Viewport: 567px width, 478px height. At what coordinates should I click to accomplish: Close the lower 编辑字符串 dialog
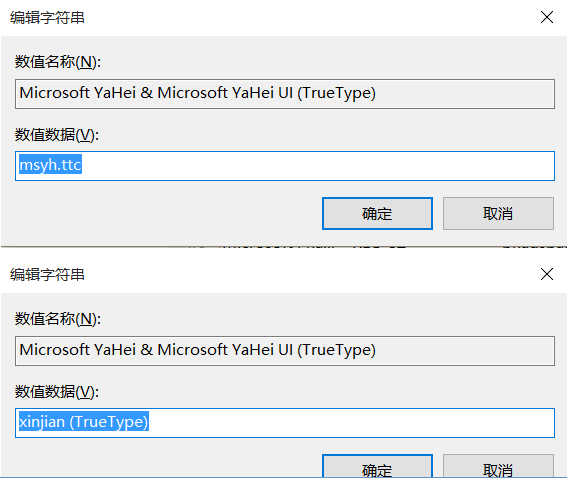tap(547, 274)
